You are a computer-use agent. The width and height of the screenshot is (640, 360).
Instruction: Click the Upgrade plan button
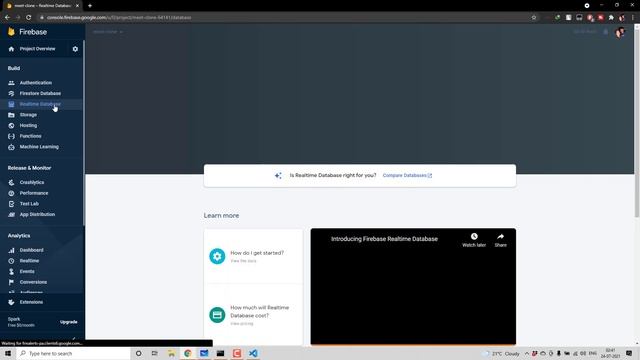click(x=69, y=322)
